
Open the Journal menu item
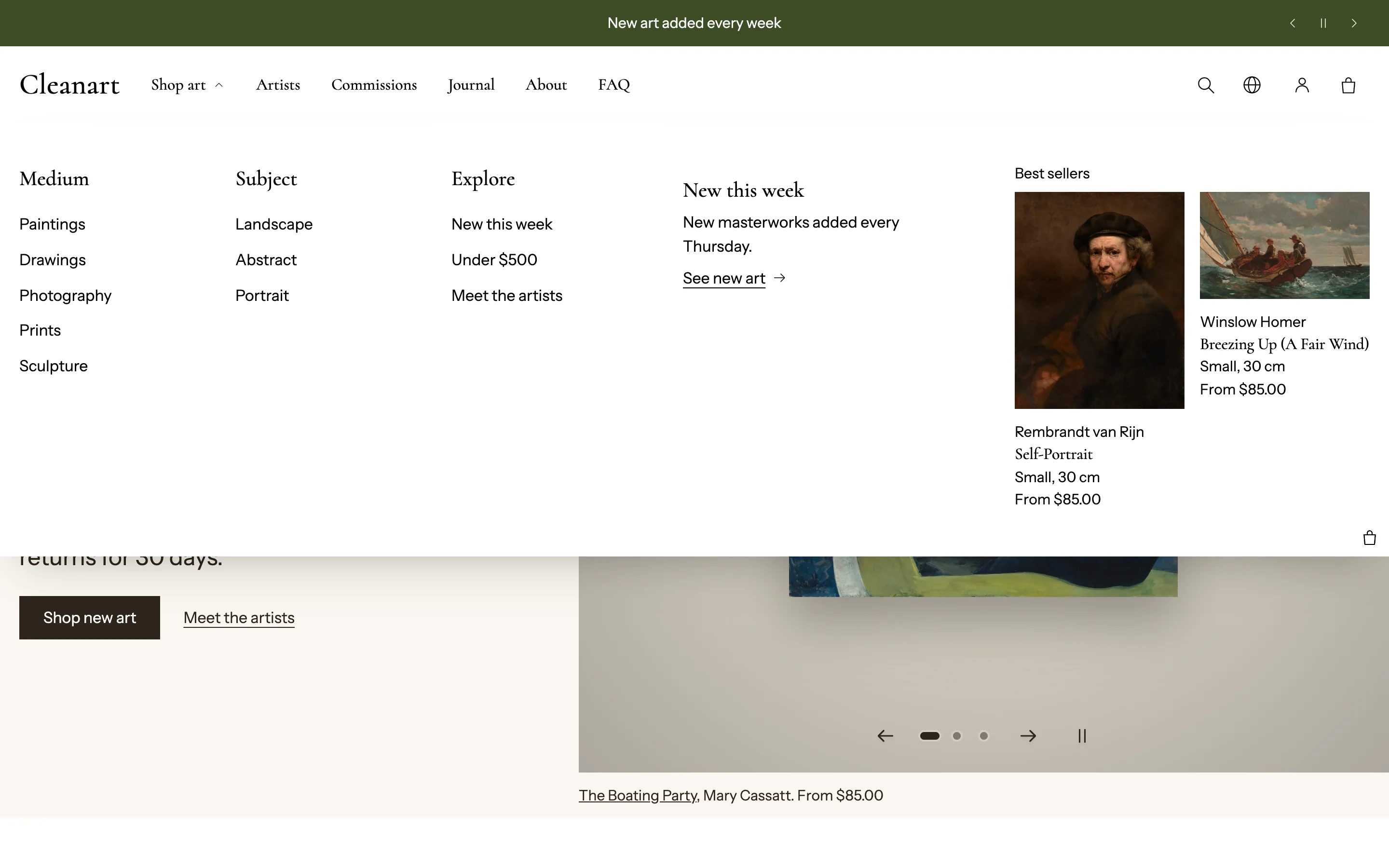click(471, 85)
